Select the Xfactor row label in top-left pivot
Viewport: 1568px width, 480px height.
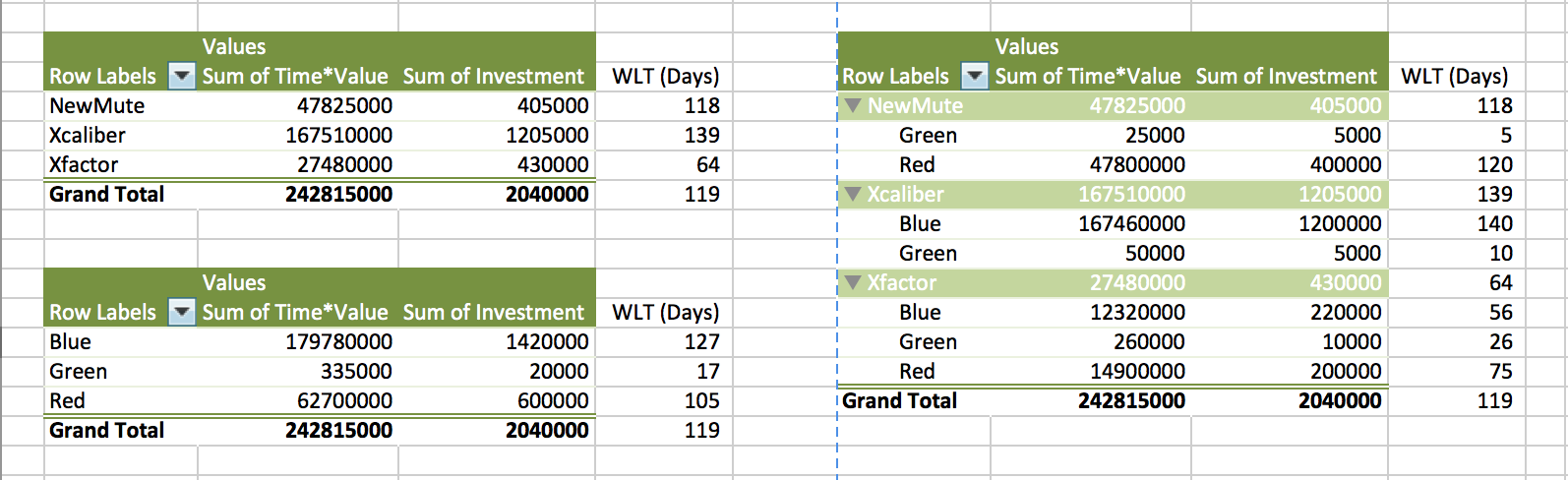tap(84, 164)
